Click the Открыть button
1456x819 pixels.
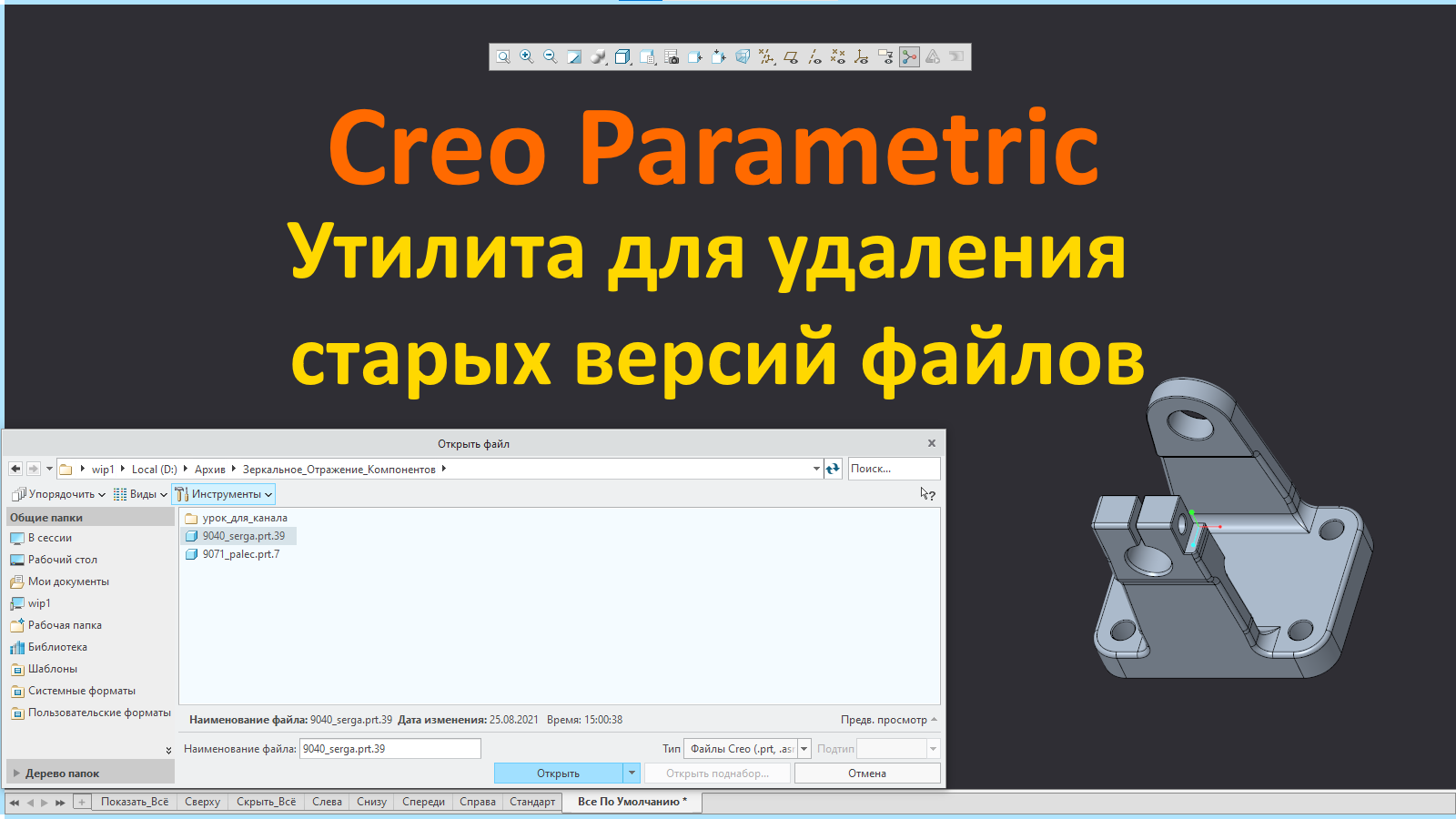[x=560, y=773]
